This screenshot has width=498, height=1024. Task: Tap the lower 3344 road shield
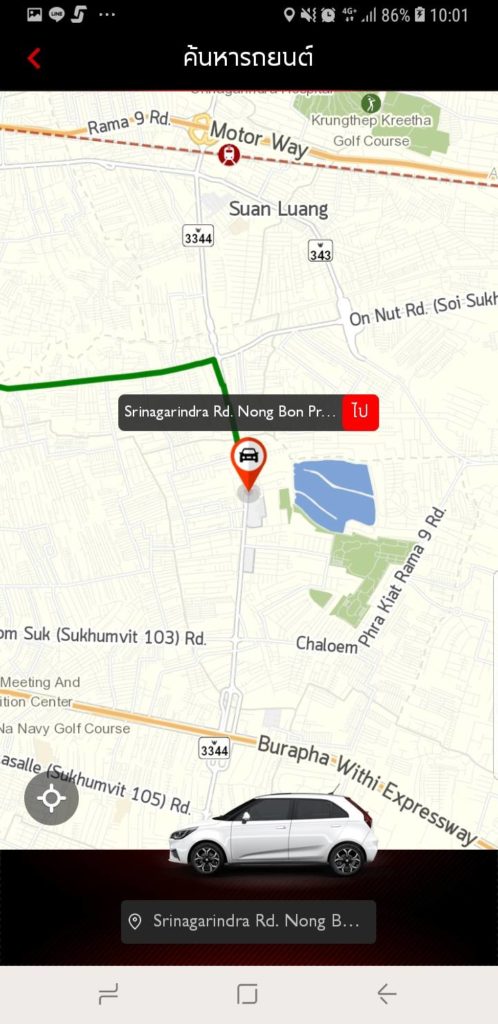coord(214,748)
